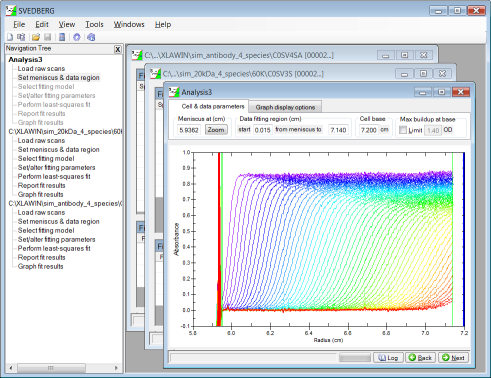Click the Navigation Tree horizontal scrollbar thumb
The width and height of the screenshot is (491, 378).
pyautogui.click(x=51, y=368)
